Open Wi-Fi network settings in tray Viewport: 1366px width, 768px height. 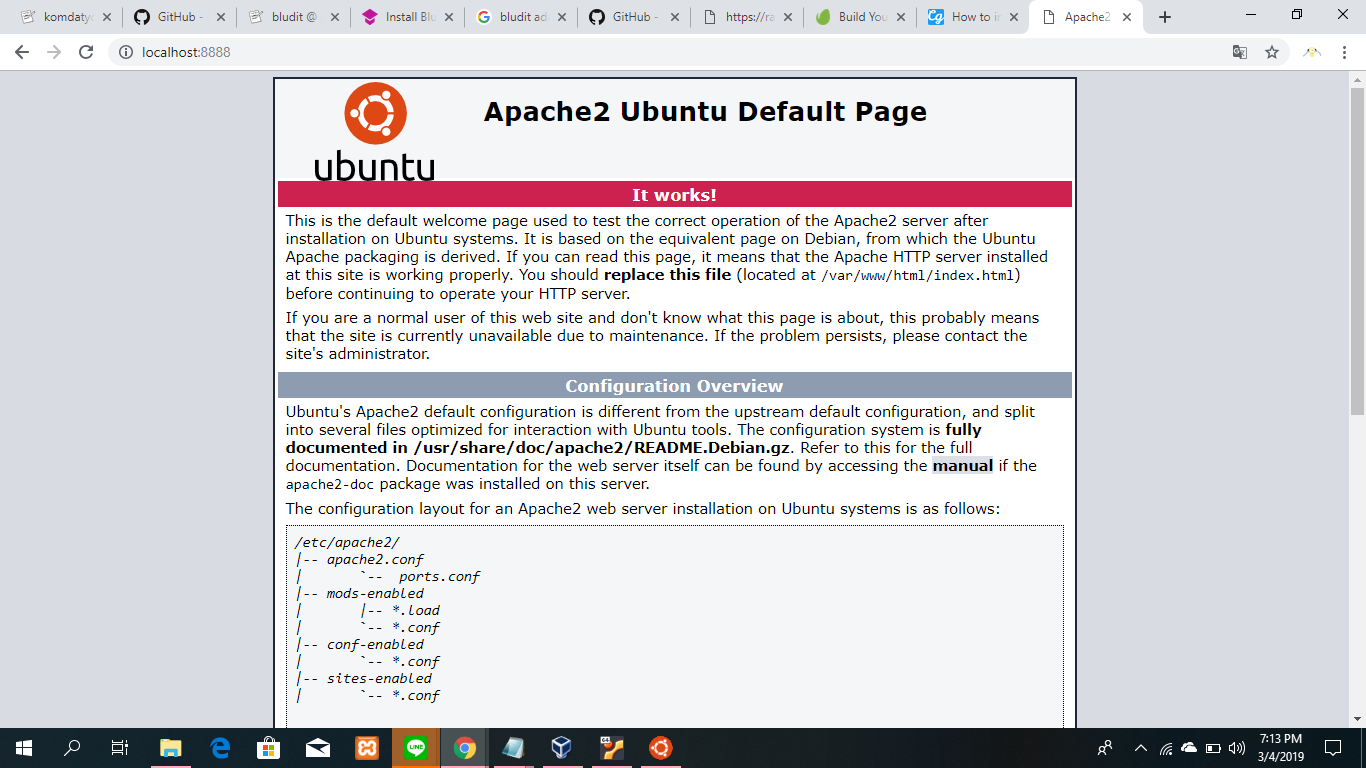click(1166, 748)
